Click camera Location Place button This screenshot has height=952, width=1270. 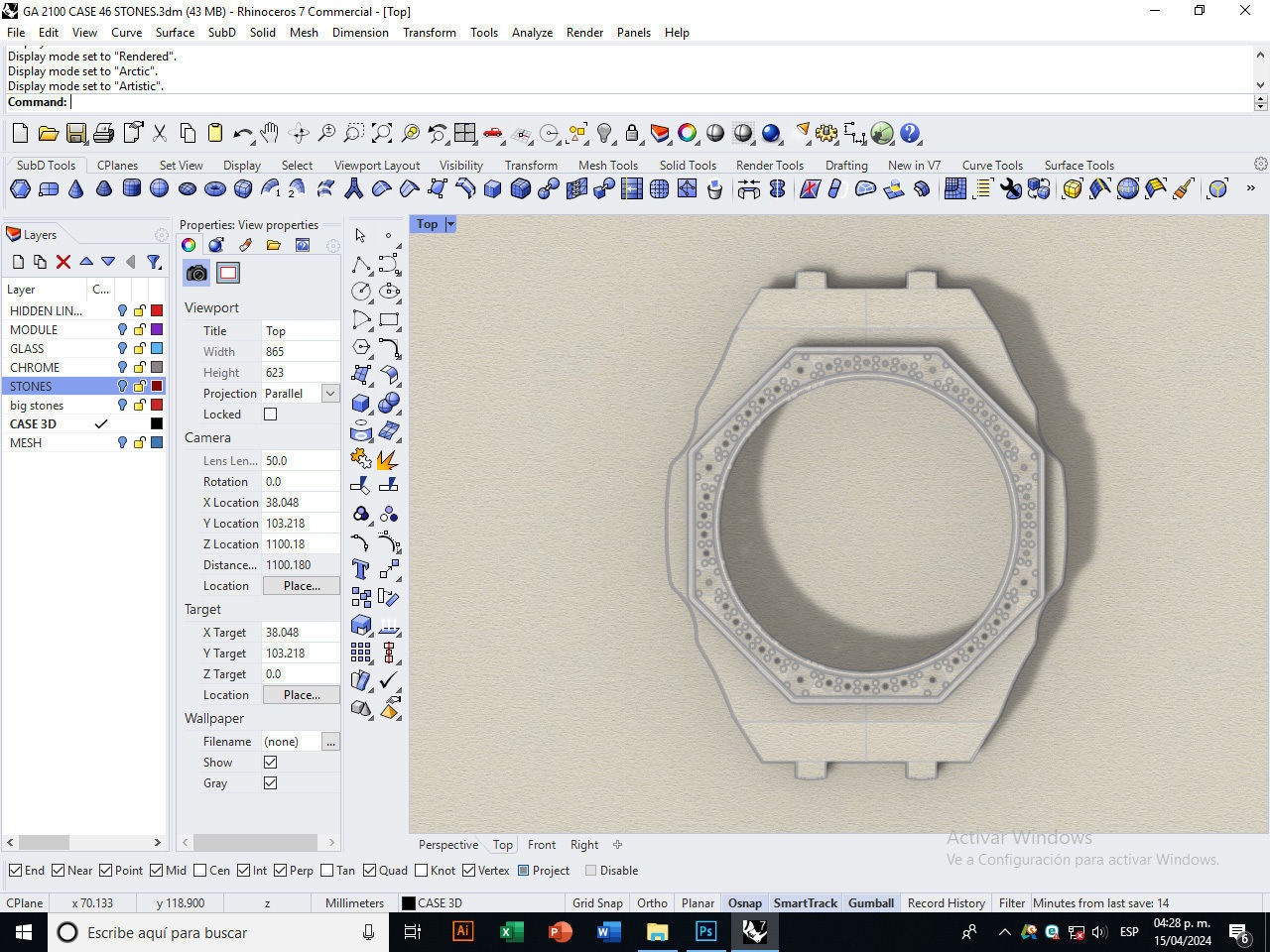302,586
